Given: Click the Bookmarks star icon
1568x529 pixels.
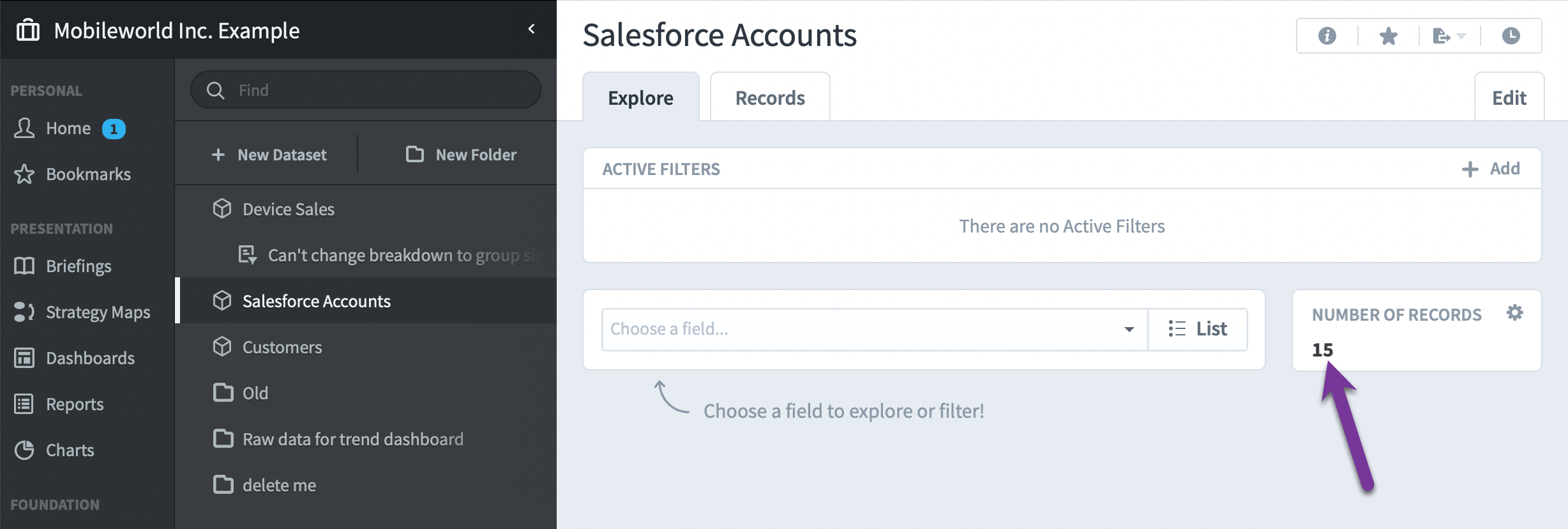Looking at the screenshot, I should (24, 174).
